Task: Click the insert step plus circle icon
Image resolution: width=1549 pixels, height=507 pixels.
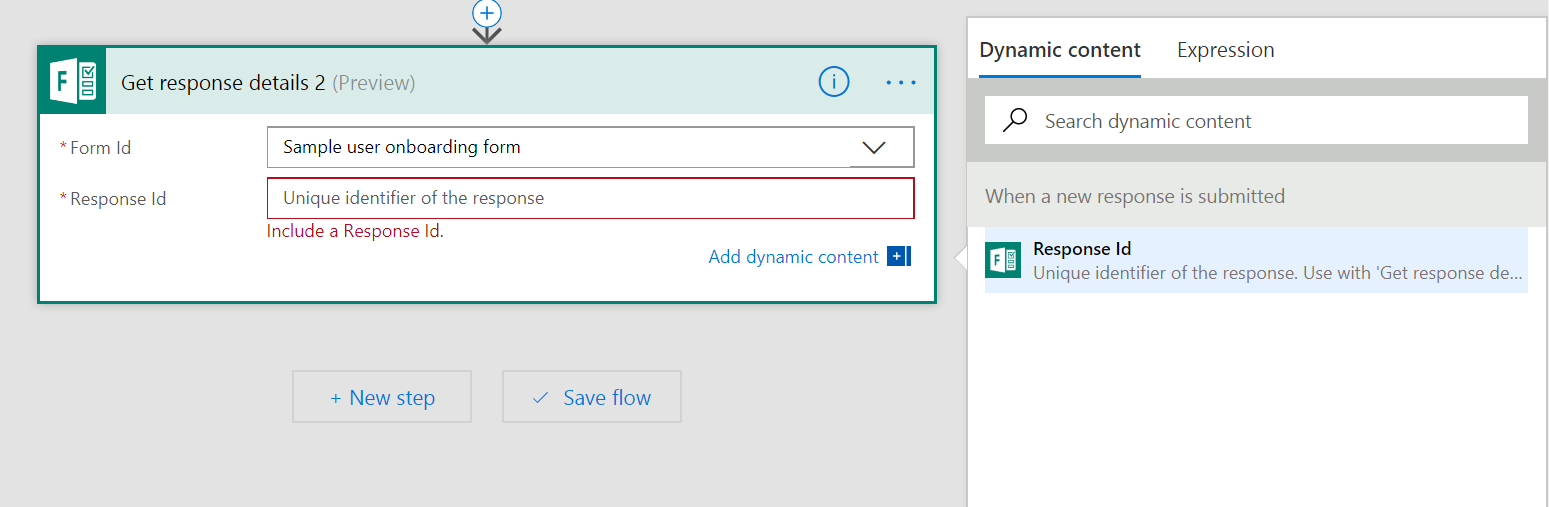Action: (x=486, y=12)
